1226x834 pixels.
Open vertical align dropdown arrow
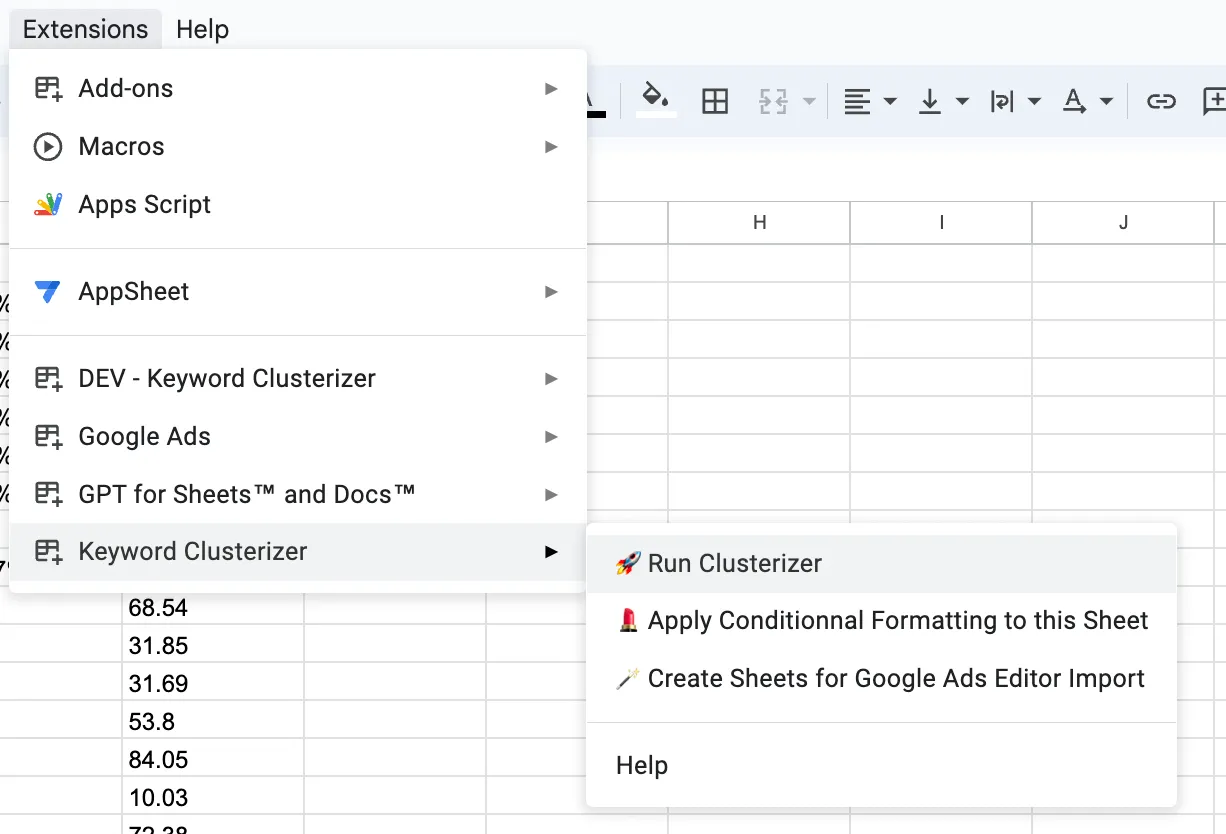tap(962, 101)
